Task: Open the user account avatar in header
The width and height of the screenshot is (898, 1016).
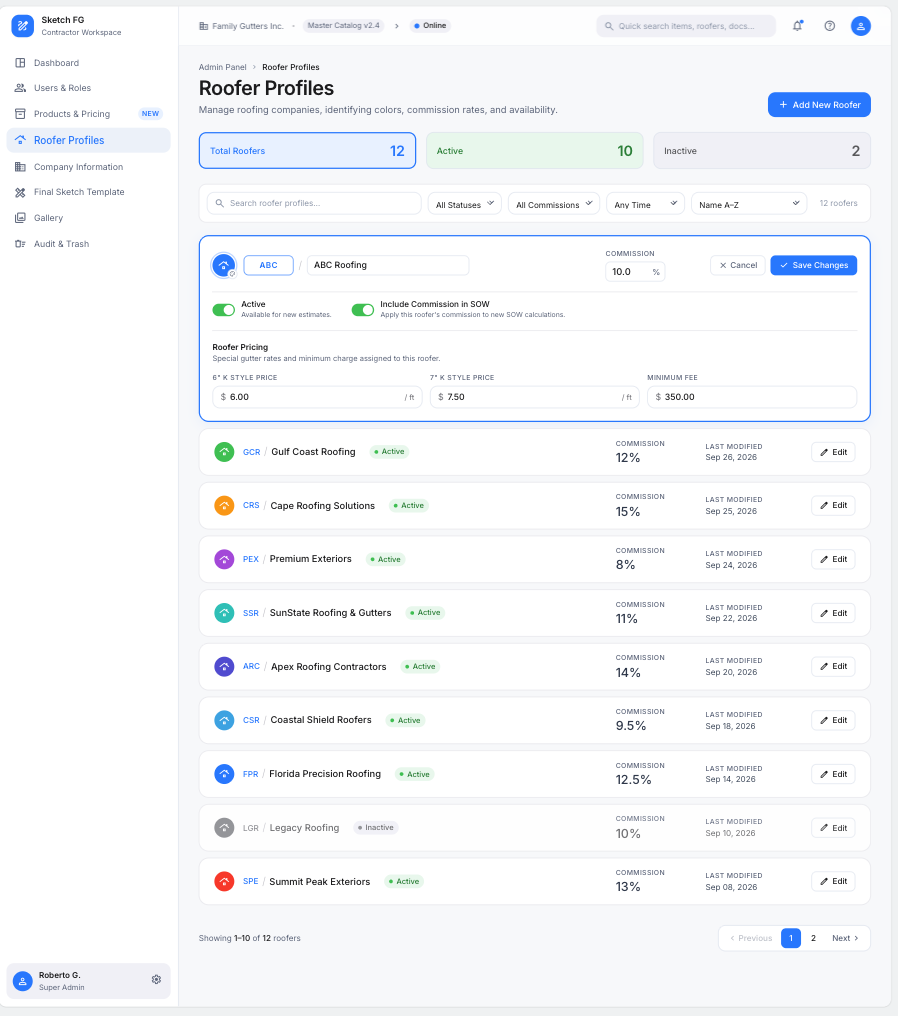Action: (860, 26)
